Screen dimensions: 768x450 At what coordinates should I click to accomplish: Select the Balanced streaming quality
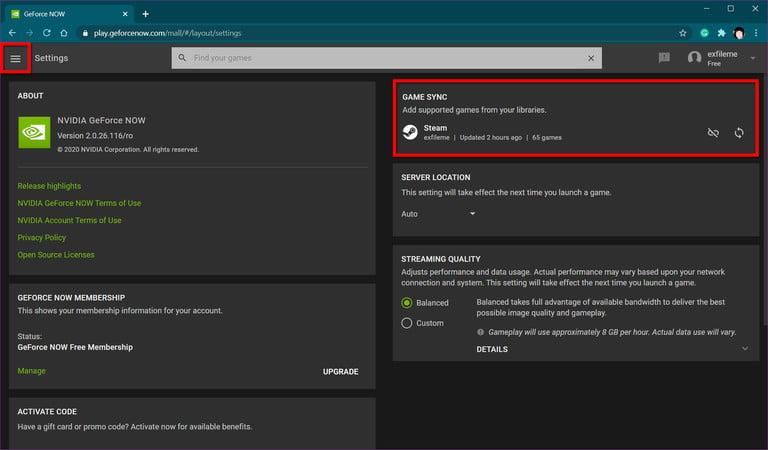pyautogui.click(x=407, y=303)
